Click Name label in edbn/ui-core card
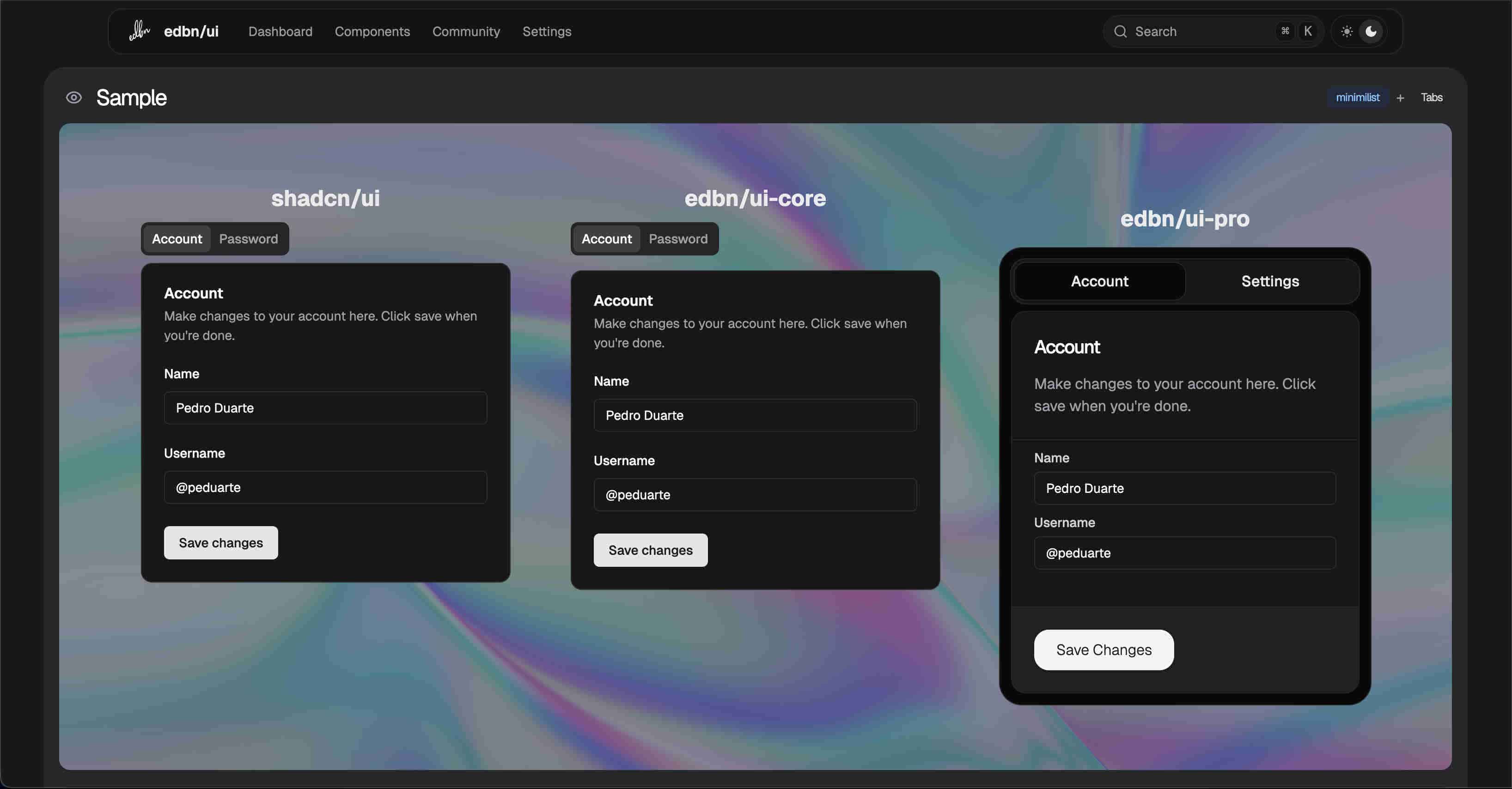The width and height of the screenshot is (1512, 789). (611, 381)
